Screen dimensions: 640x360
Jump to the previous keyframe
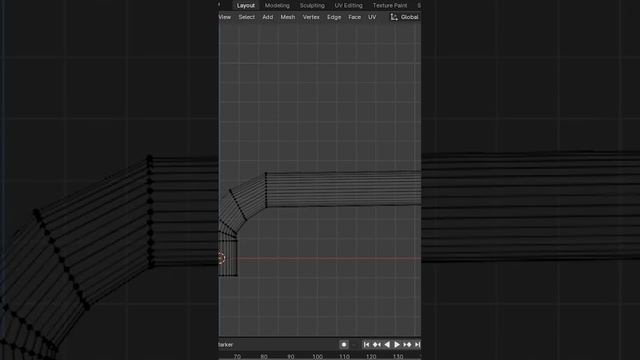pyautogui.click(x=376, y=344)
